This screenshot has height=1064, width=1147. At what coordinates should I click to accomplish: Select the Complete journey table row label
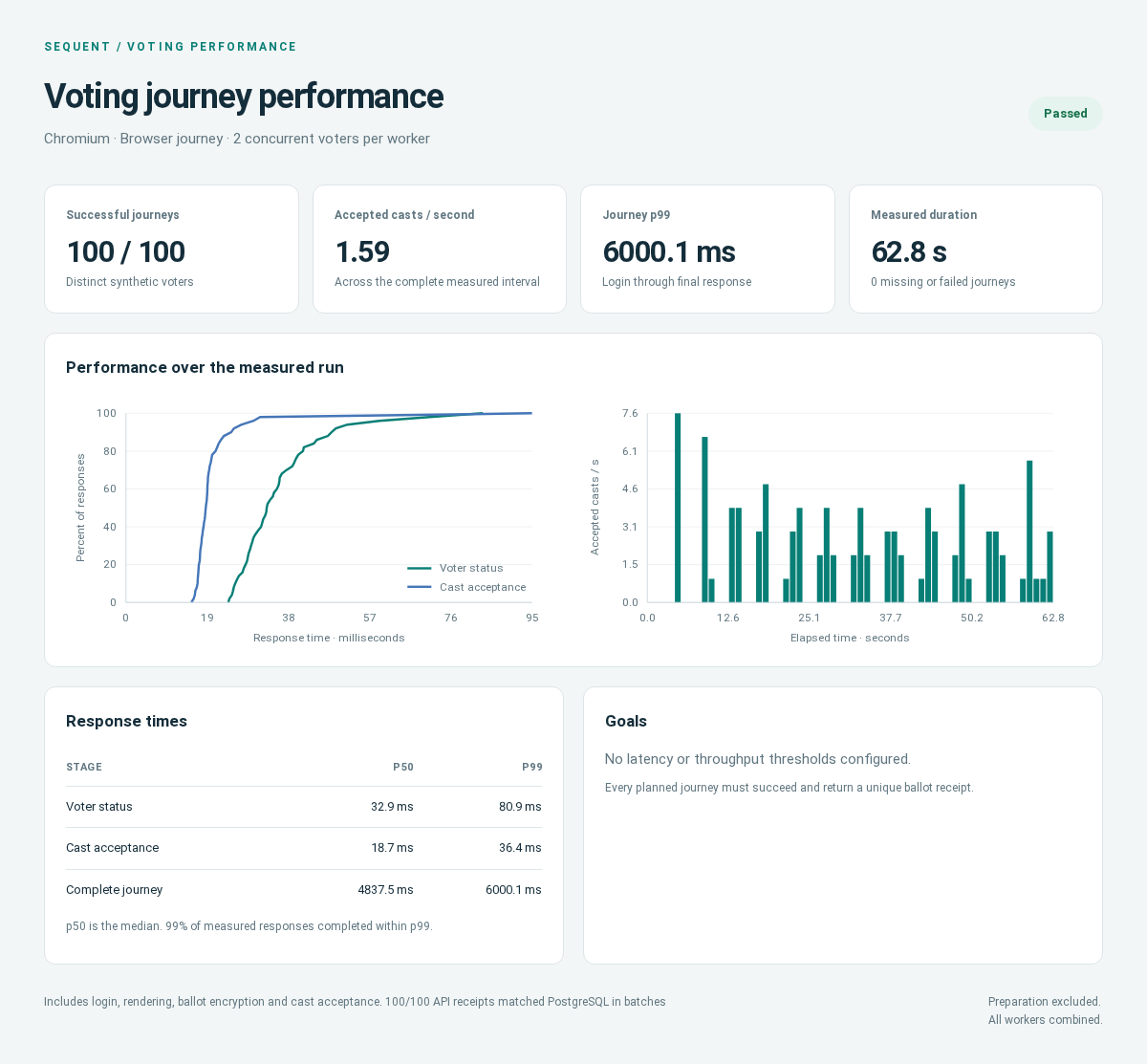pos(114,890)
